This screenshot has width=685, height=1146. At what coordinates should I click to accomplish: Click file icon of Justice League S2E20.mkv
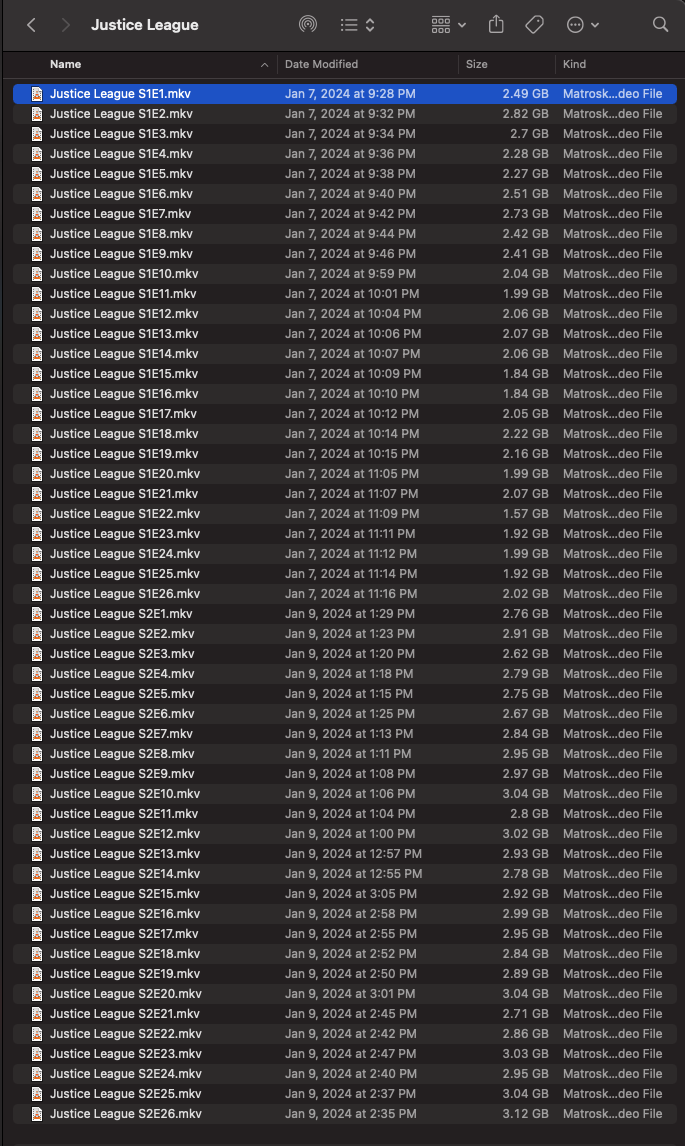(37, 993)
